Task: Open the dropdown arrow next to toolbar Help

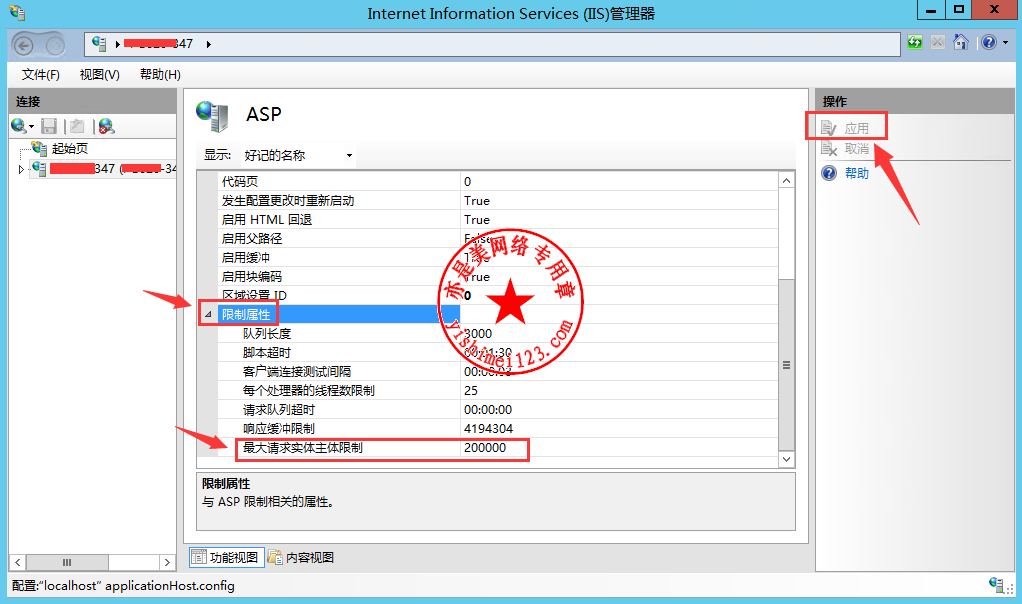Action: tap(1006, 43)
